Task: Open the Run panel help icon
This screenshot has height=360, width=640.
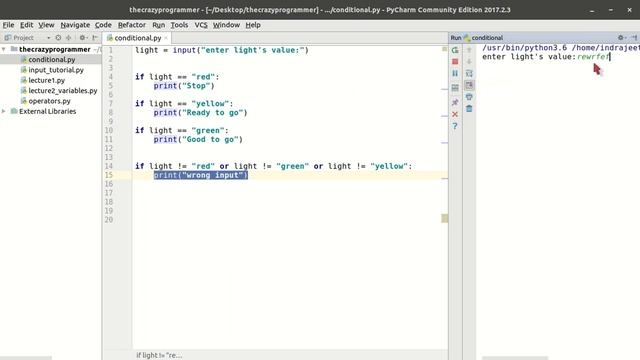Action: point(455,126)
